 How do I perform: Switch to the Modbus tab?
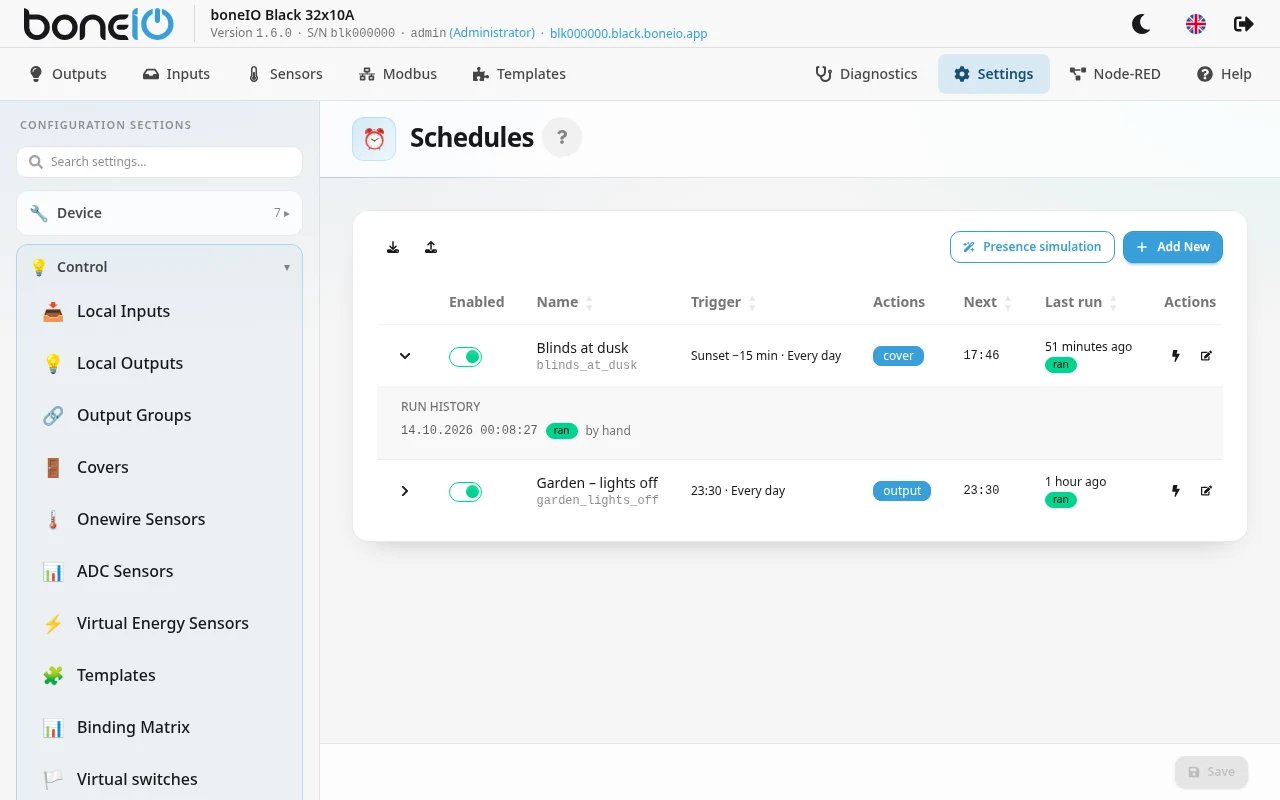pyautogui.click(x=398, y=74)
